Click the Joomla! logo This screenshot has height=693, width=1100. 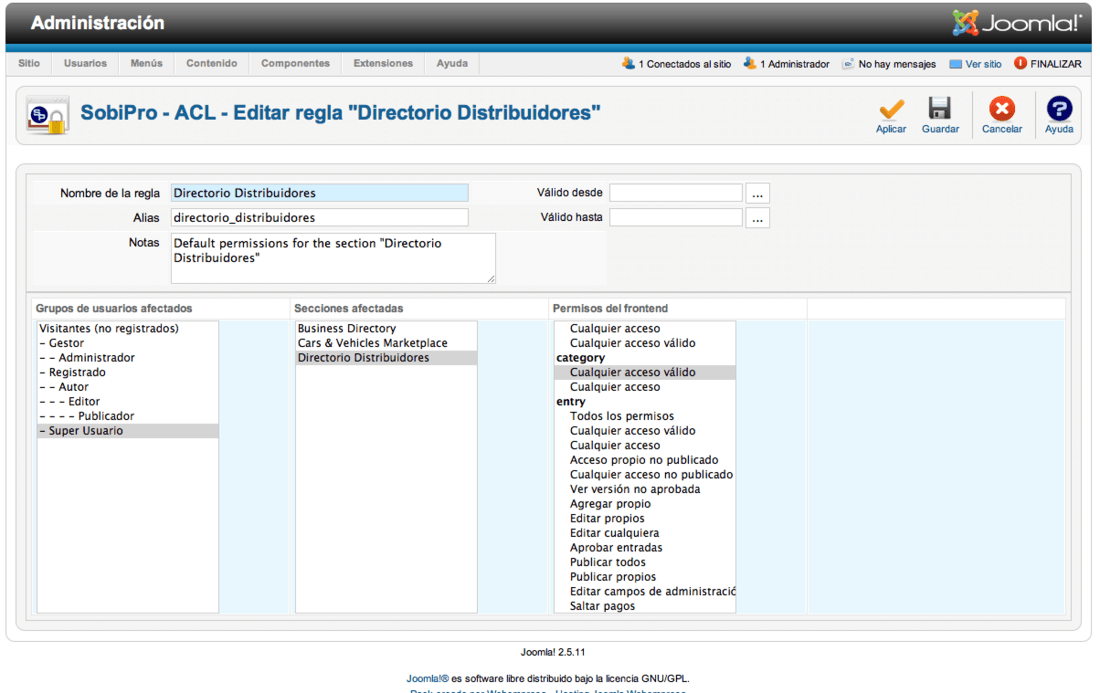[1017, 23]
